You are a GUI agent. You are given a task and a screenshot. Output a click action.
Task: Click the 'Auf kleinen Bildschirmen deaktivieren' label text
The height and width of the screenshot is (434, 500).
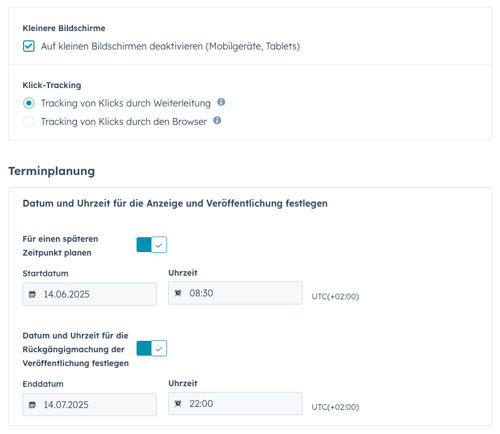pos(170,46)
